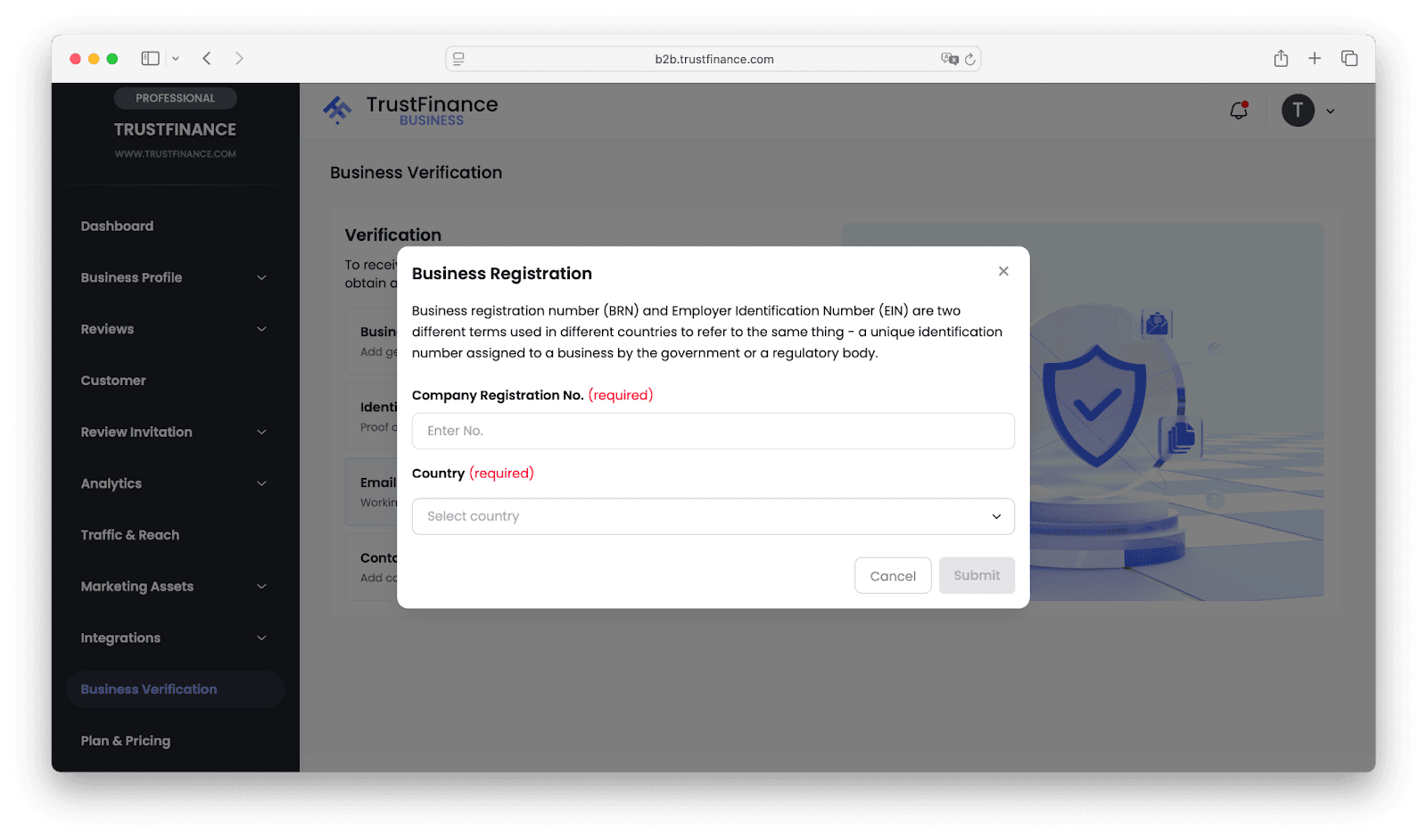Go to the Dashboard page
The width and height of the screenshot is (1427, 840).
coord(117,226)
